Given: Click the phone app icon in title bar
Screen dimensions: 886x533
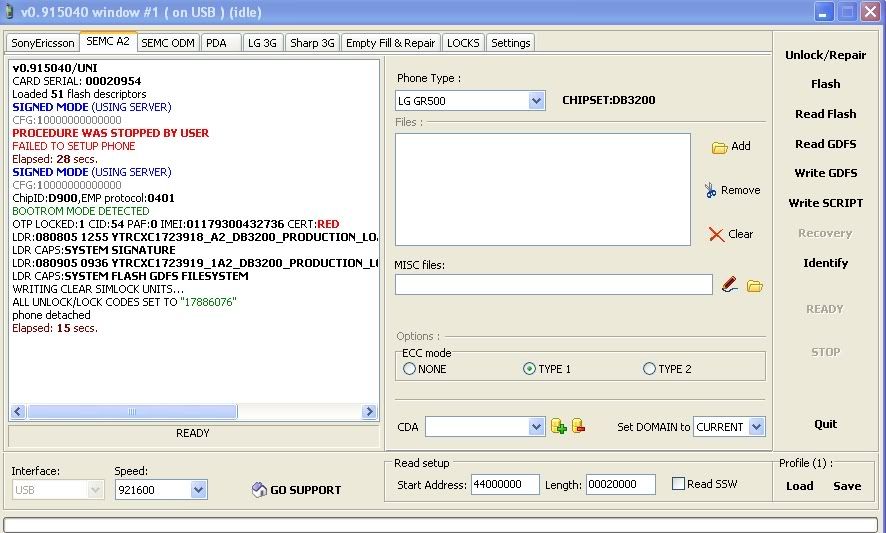Looking at the screenshot, I should (9, 12).
